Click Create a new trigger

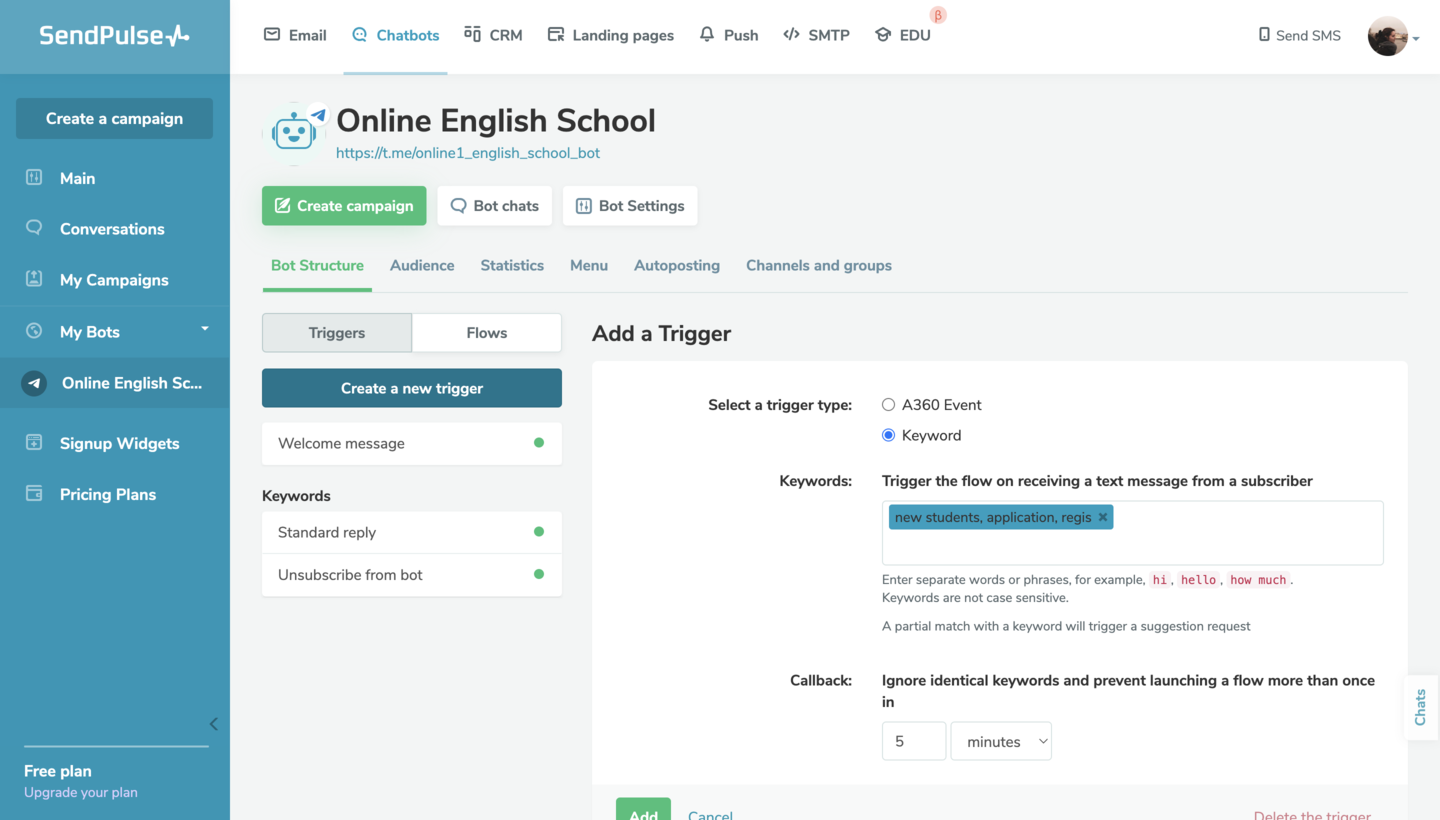(x=412, y=388)
